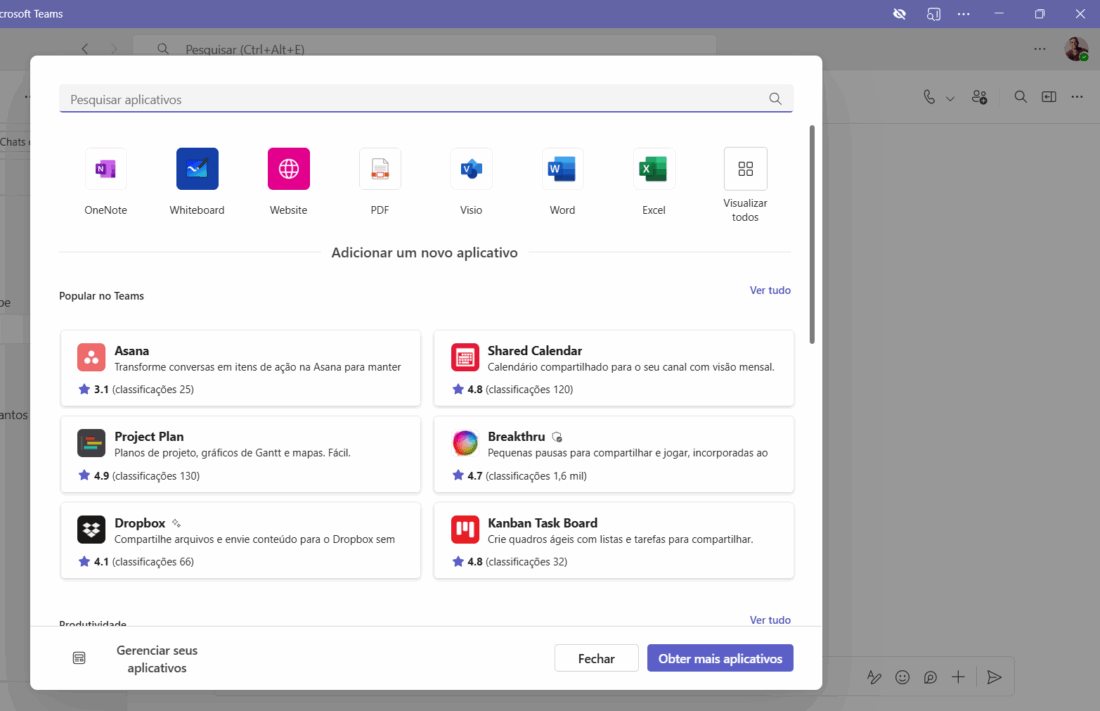Click the Shared Calendar app logo
Image resolution: width=1100 pixels, height=711 pixels.
(464, 357)
